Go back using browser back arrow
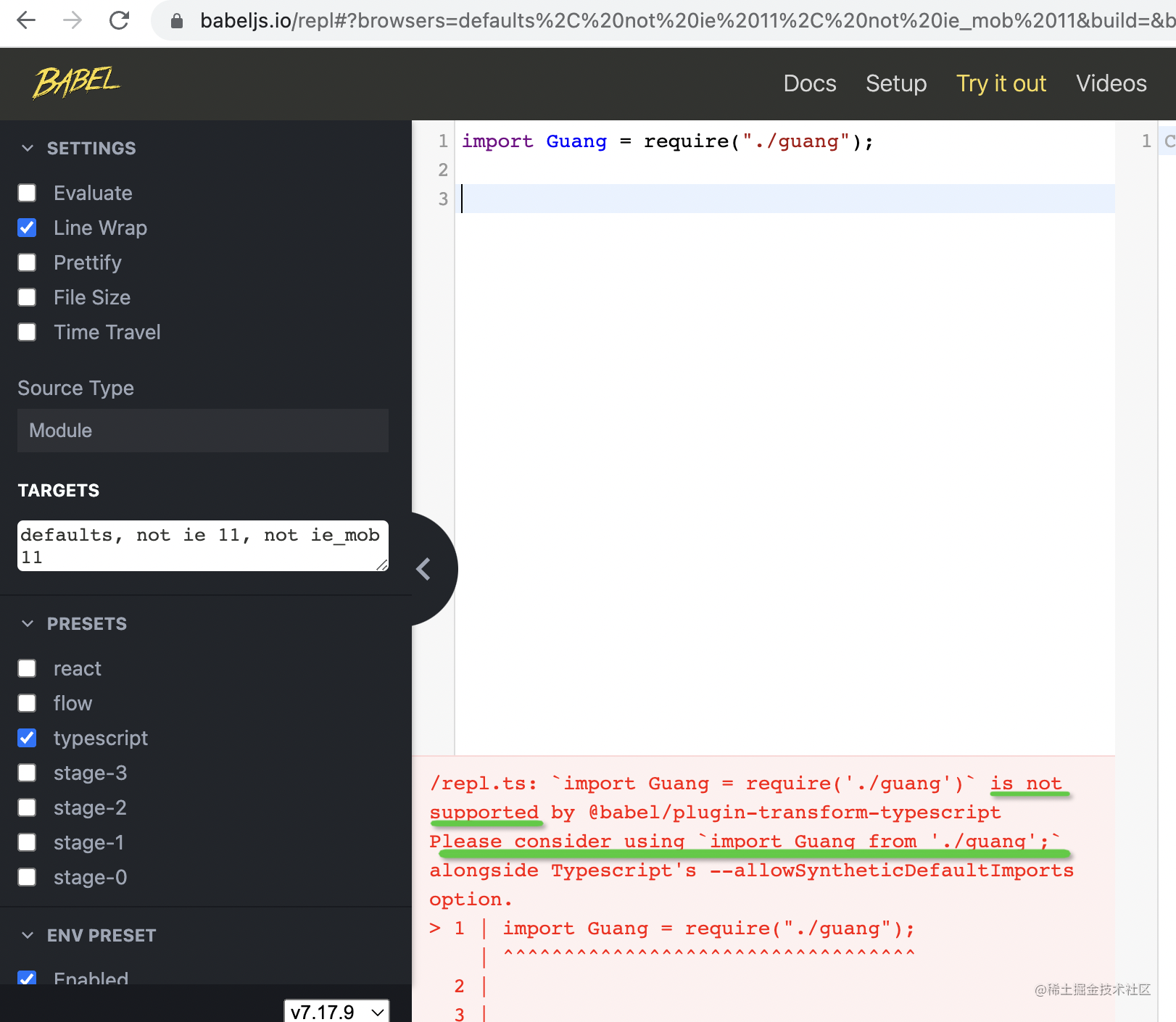Image resolution: width=1176 pixels, height=1022 pixels. coord(26,20)
